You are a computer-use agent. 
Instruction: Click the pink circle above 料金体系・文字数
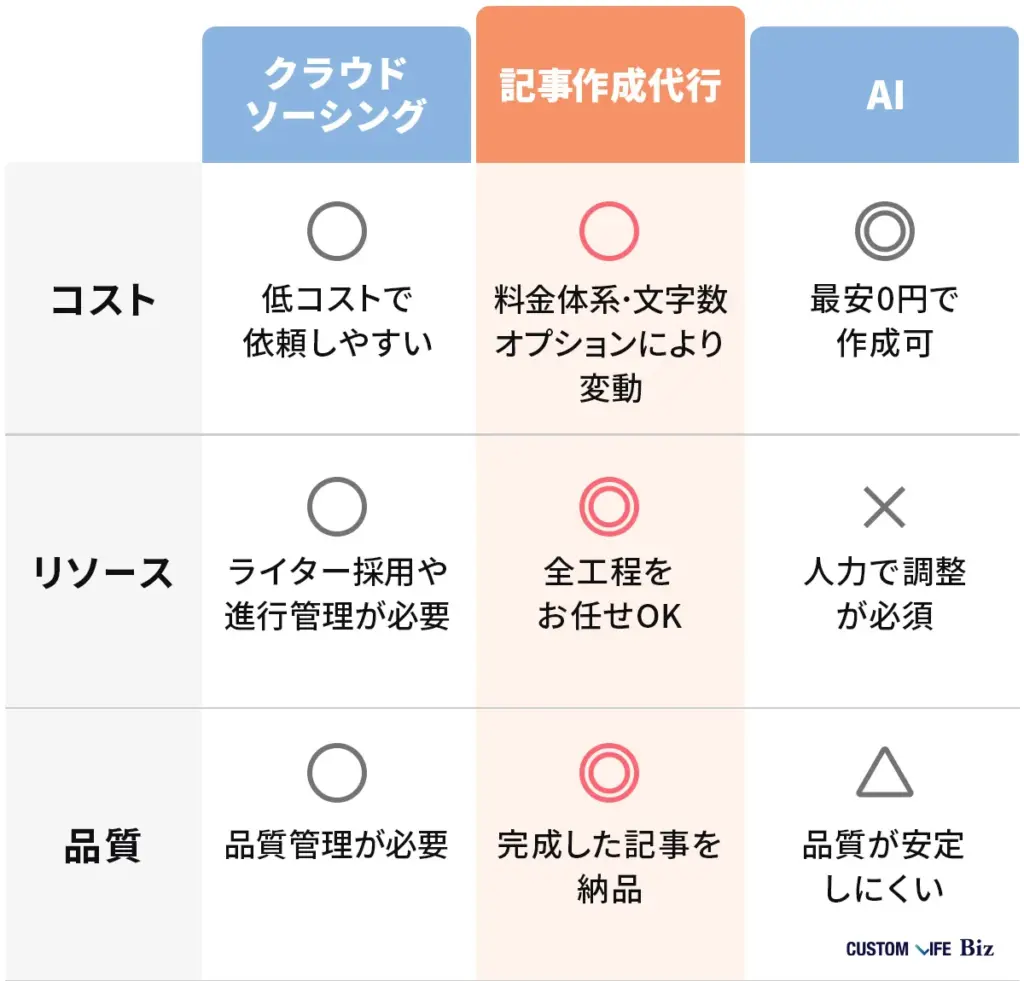tap(609, 231)
